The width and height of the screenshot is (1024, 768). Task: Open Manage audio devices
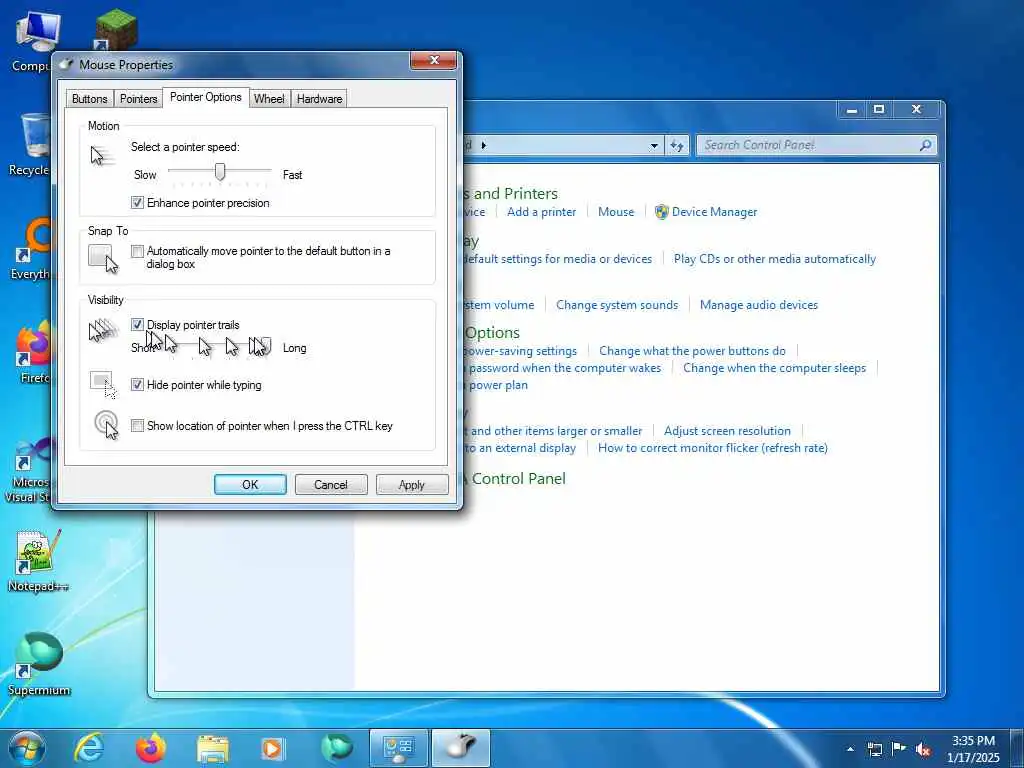(x=759, y=304)
